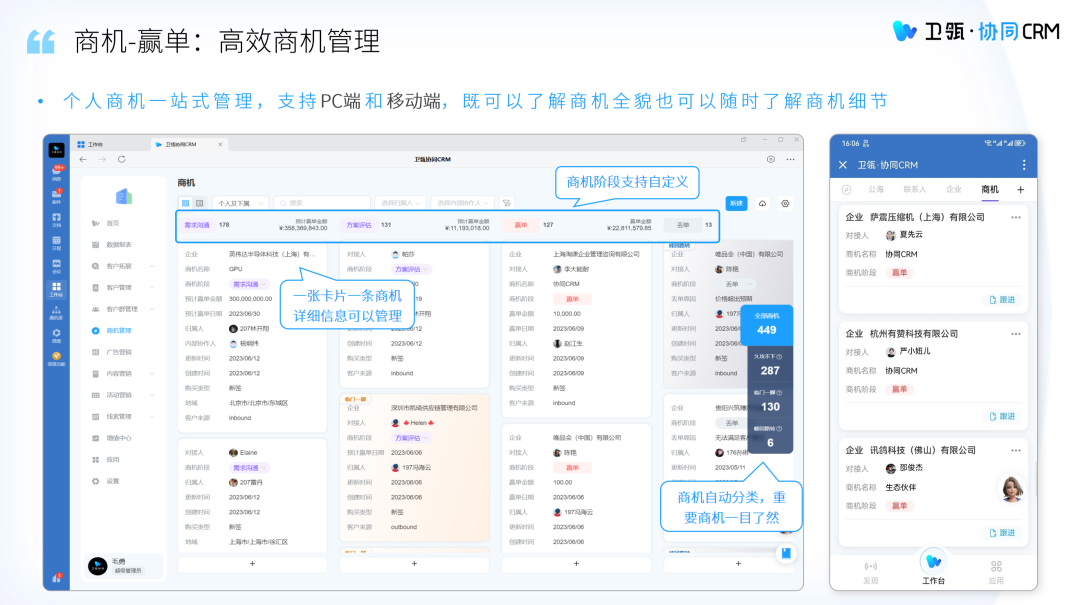This screenshot has height=605, width=1080.
Task: Click the filter funnel icon in toolbar
Action: click(507, 203)
